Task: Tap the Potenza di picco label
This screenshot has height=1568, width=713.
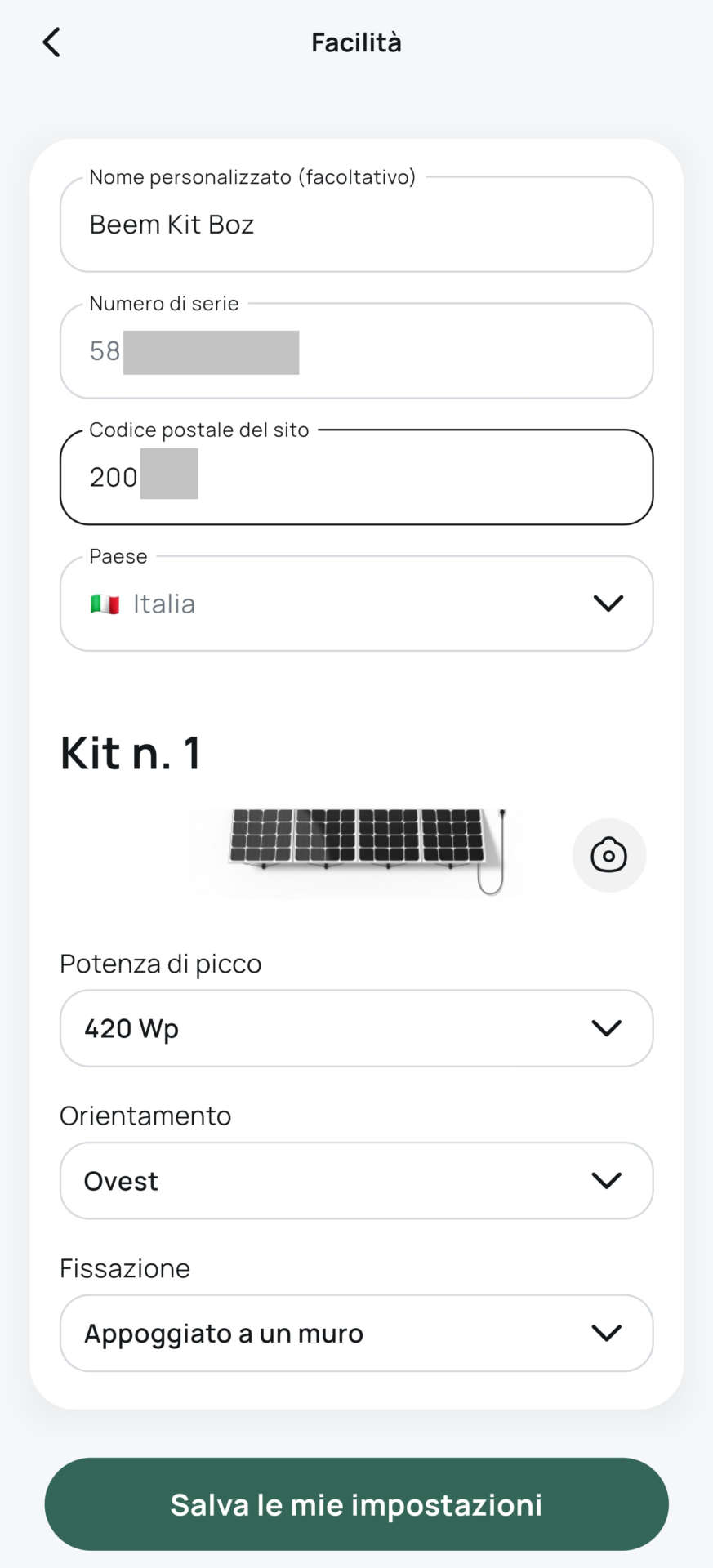Action: [161, 964]
